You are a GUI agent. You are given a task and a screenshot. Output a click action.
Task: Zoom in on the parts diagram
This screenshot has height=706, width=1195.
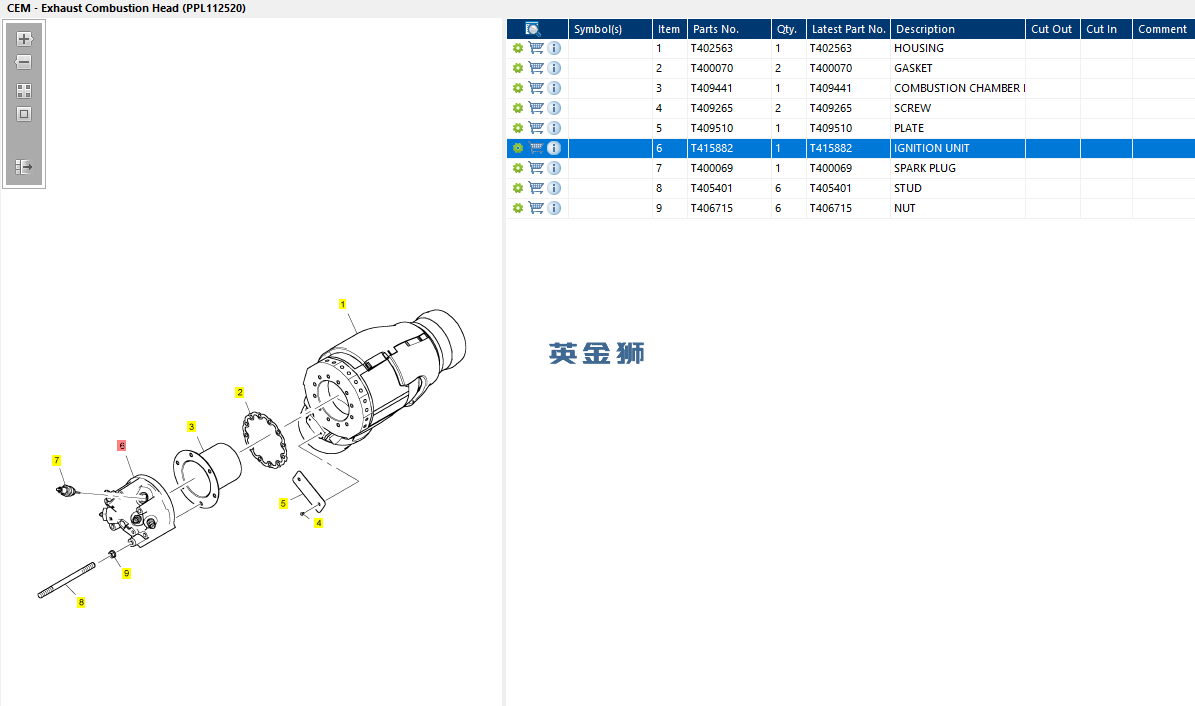point(24,39)
